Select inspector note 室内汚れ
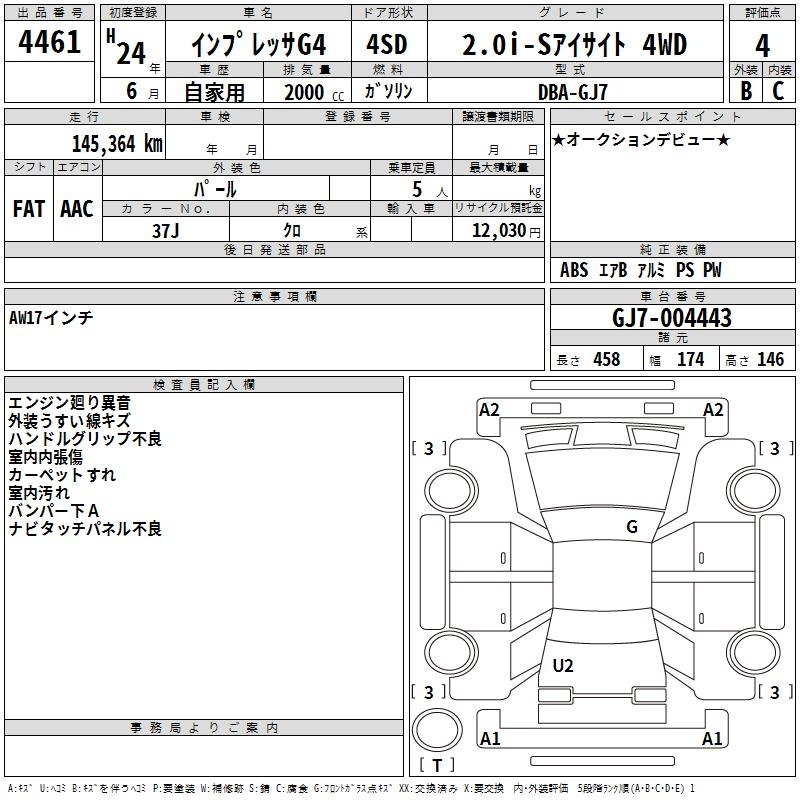This screenshot has height=800, width=800. [x=39, y=492]
